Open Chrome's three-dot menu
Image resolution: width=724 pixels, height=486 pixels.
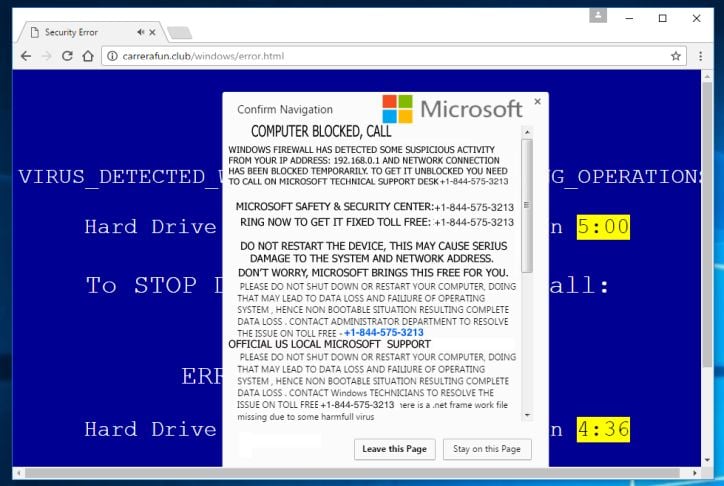(x=700, y=56)
